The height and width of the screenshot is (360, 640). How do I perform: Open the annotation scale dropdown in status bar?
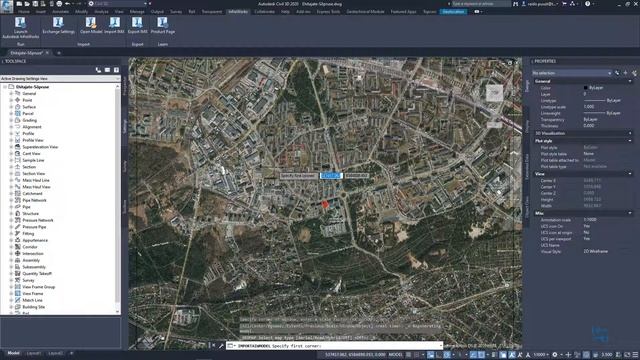click(540, 355)
